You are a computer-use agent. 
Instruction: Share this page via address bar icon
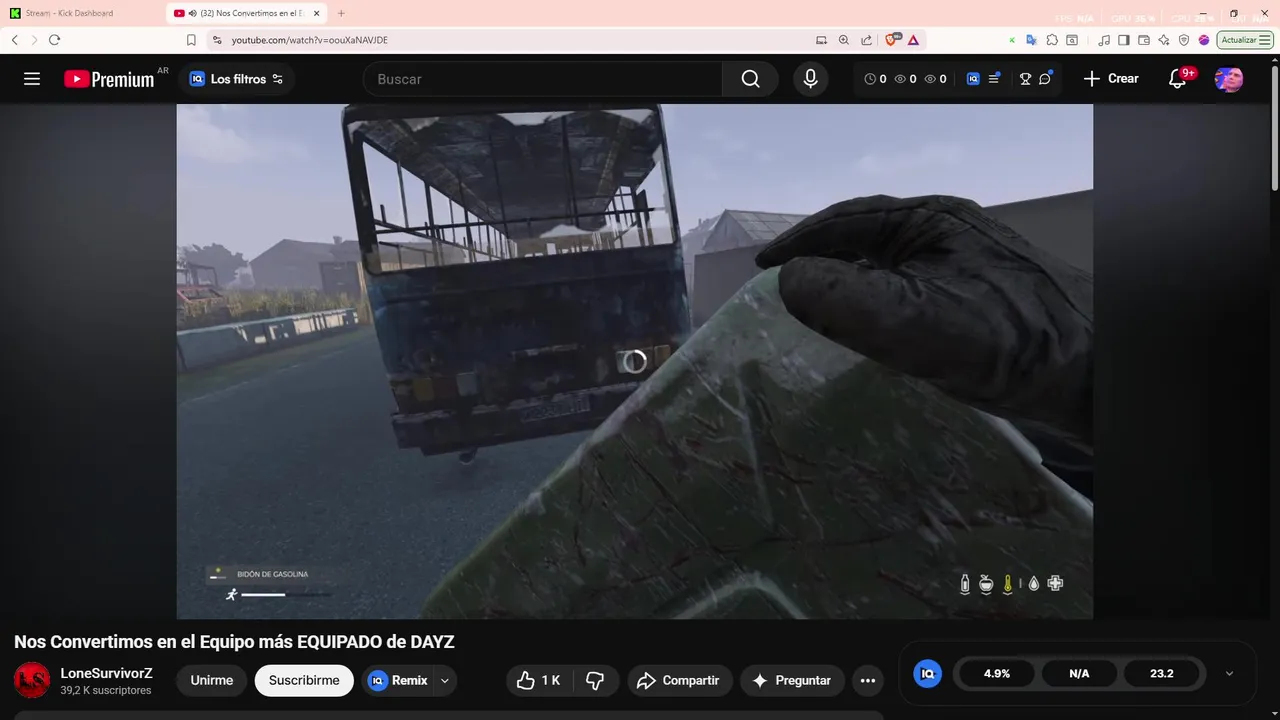(x=866, y=40)
